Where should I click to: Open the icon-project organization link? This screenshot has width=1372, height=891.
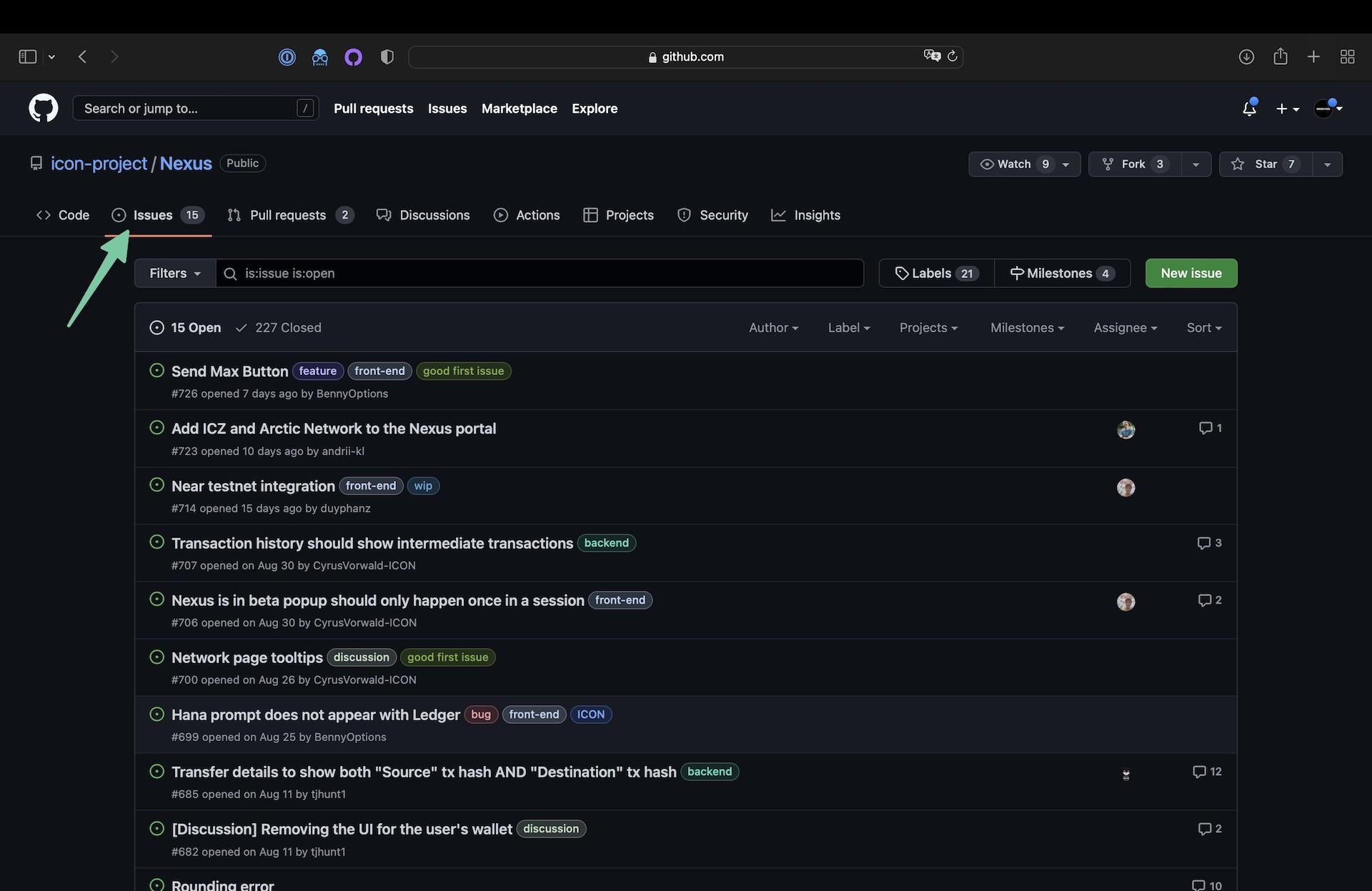pyautogui.click(x=99, y=164)
